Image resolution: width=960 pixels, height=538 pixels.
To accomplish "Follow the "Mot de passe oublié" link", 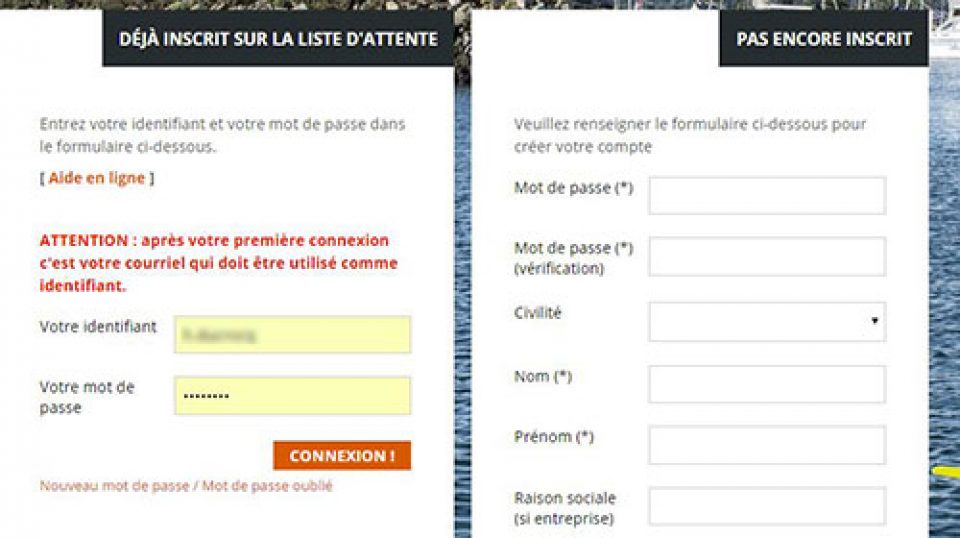I will pyautogui.click(x=267, y=486).
